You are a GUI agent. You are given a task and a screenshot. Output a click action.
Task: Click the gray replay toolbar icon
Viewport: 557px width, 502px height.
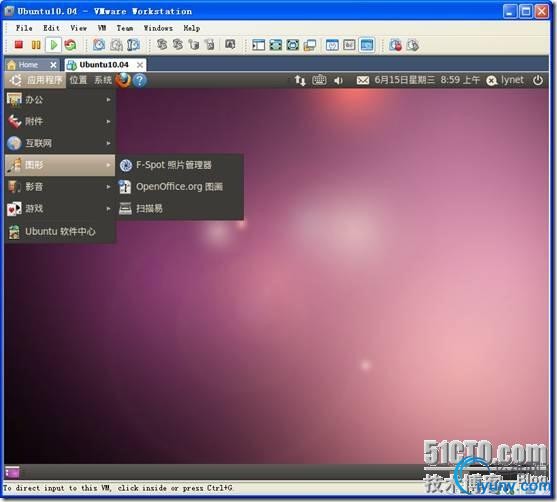click(412, 45)
